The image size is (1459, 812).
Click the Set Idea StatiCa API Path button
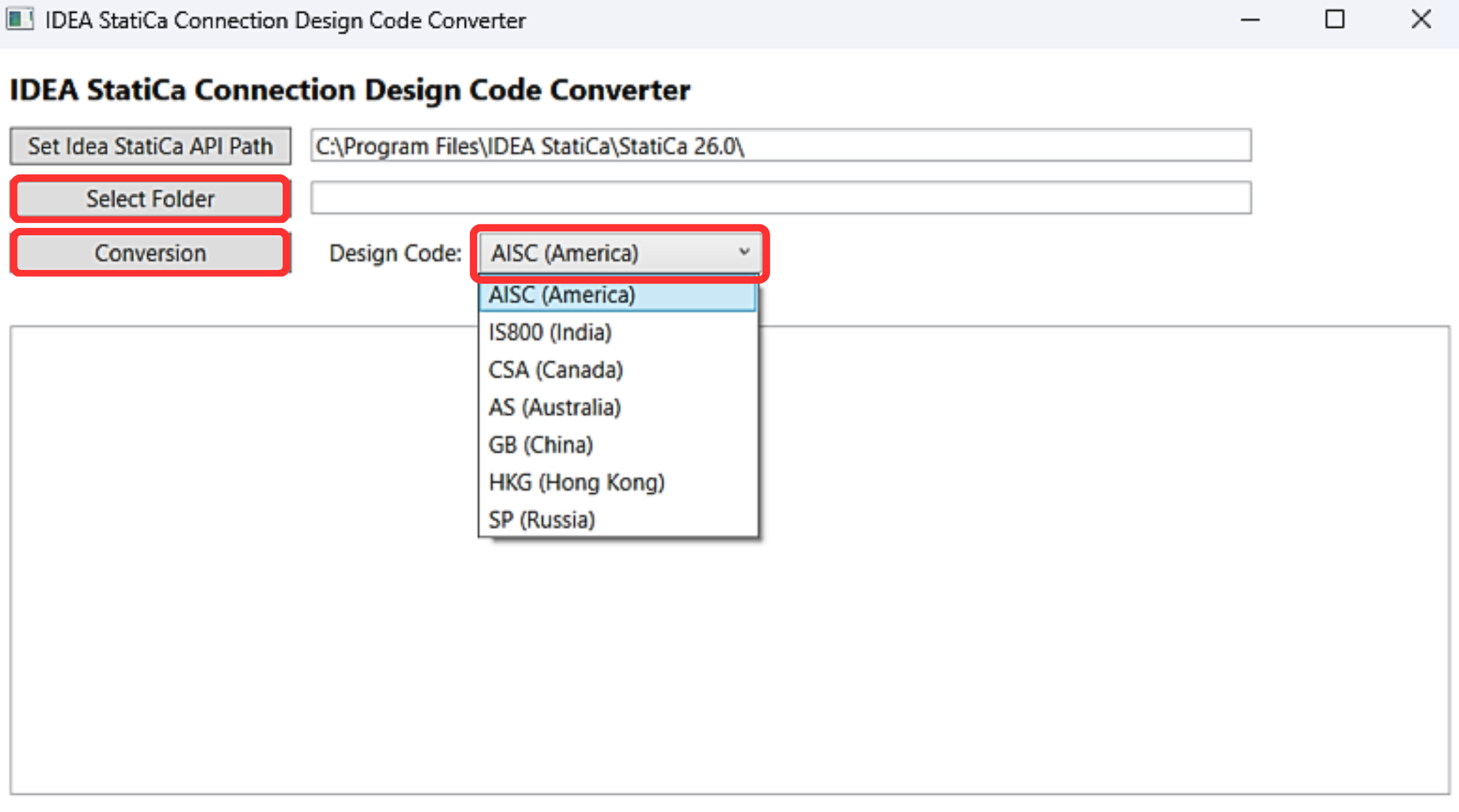(150, 146)
